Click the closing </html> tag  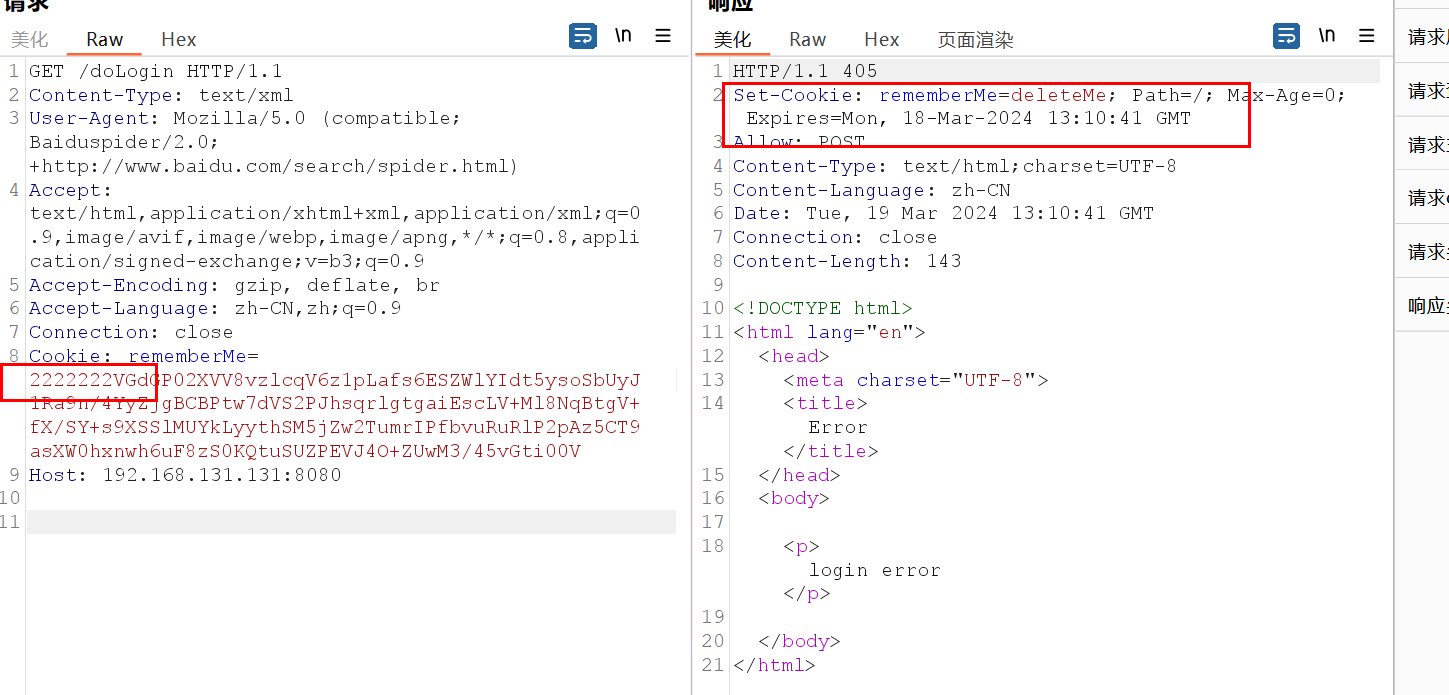(775, 665)
